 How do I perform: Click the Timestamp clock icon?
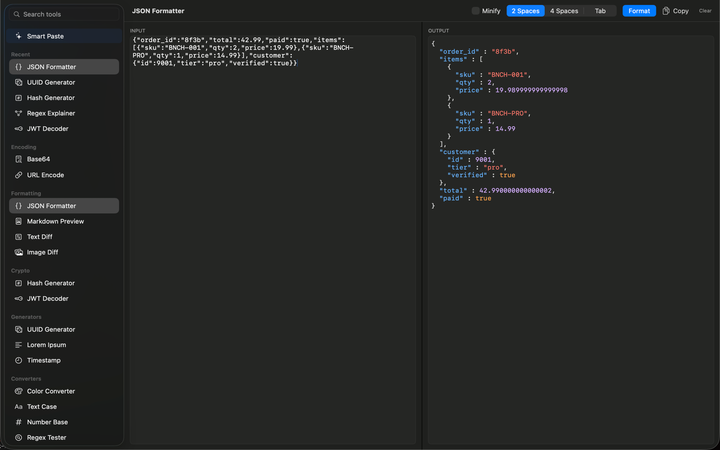(18, 360)
